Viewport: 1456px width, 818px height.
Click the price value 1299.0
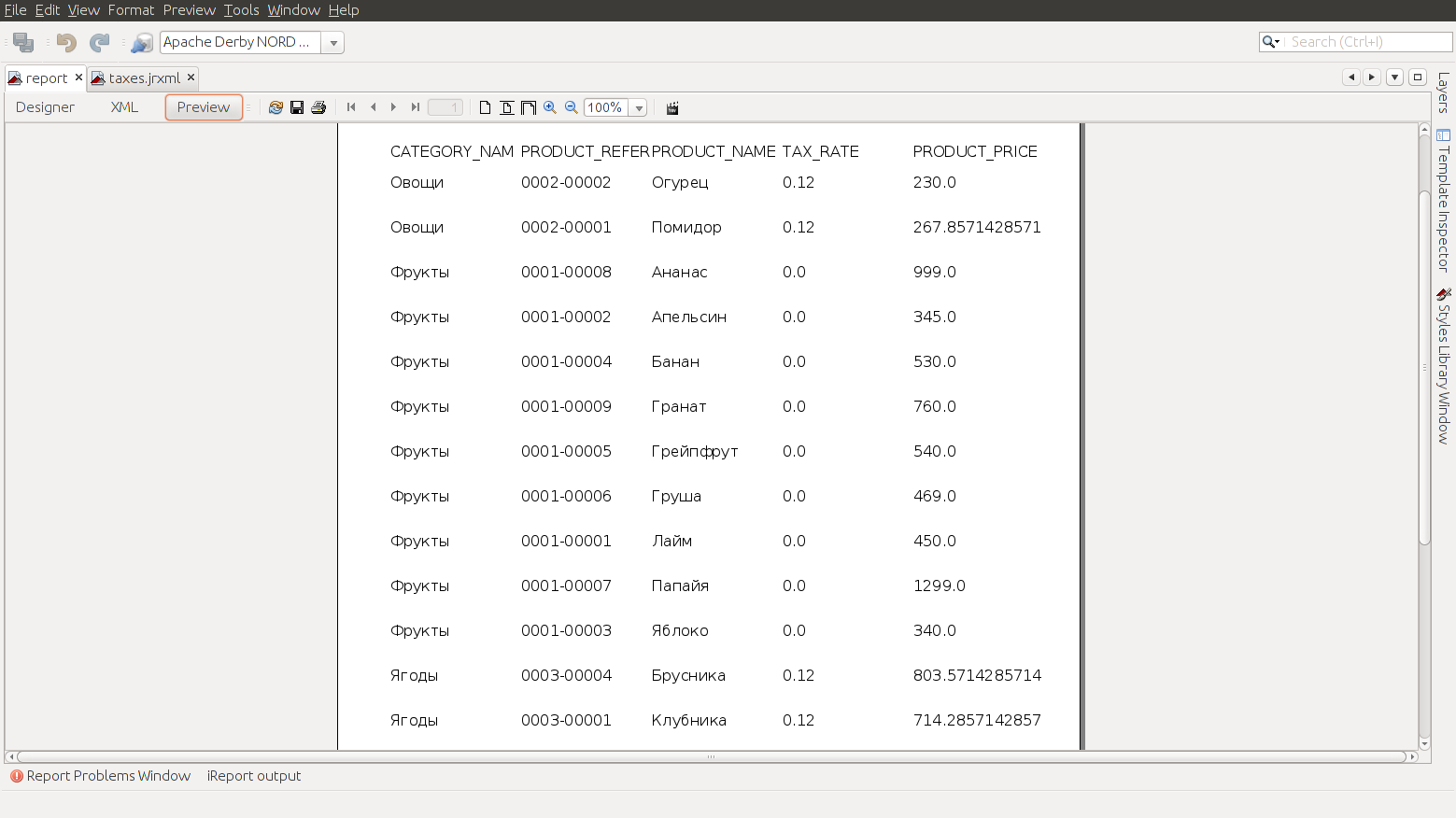pos(940,585)
